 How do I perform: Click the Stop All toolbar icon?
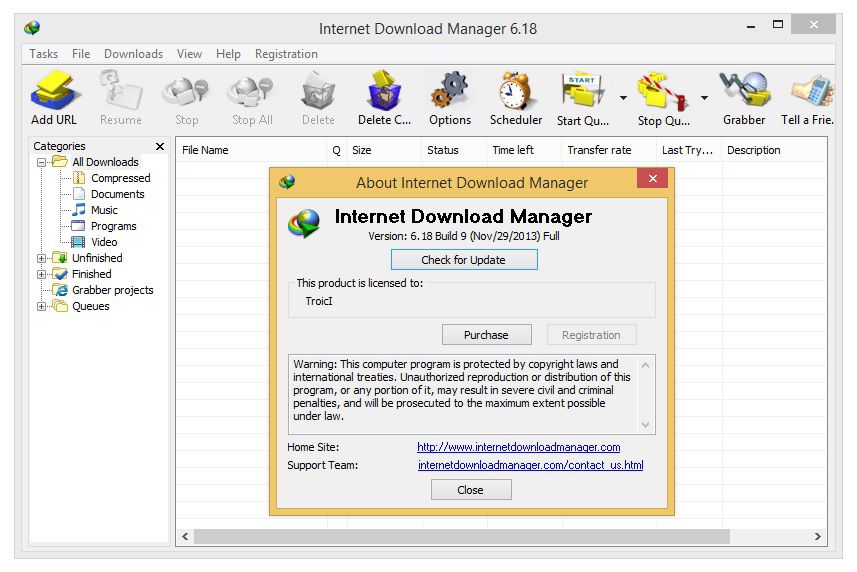click(x=251, y=91)
